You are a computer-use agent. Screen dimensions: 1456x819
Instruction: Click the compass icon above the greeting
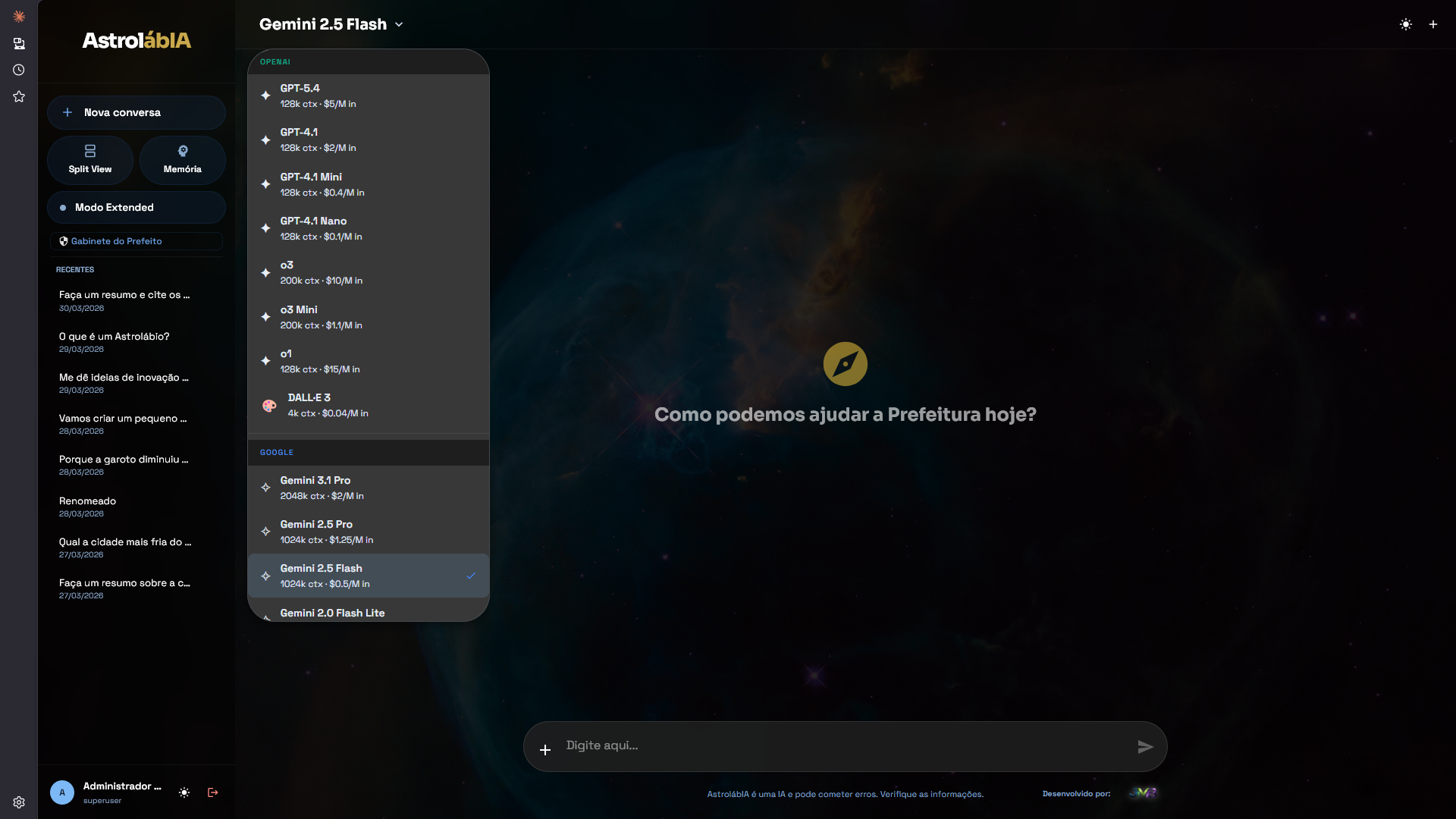[845, 364]
